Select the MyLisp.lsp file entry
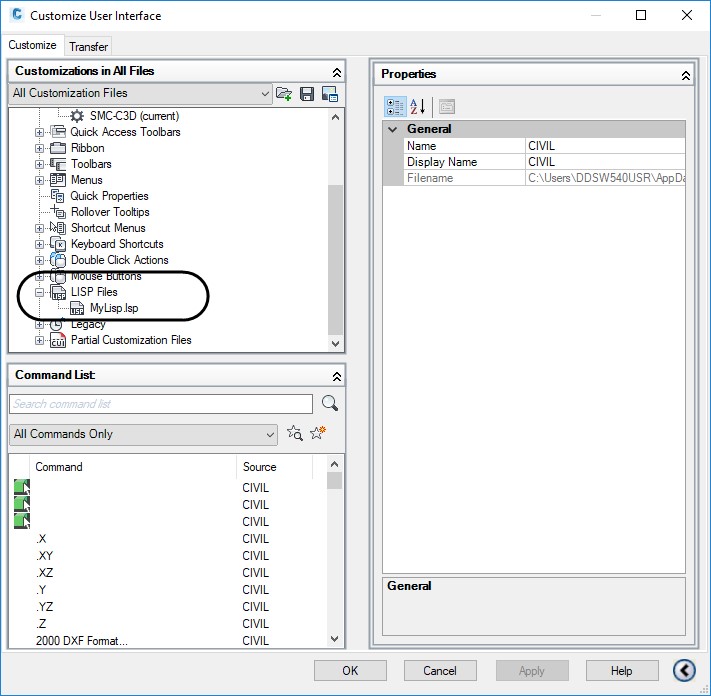Viewport: 711px width, 696px height. 114,308
